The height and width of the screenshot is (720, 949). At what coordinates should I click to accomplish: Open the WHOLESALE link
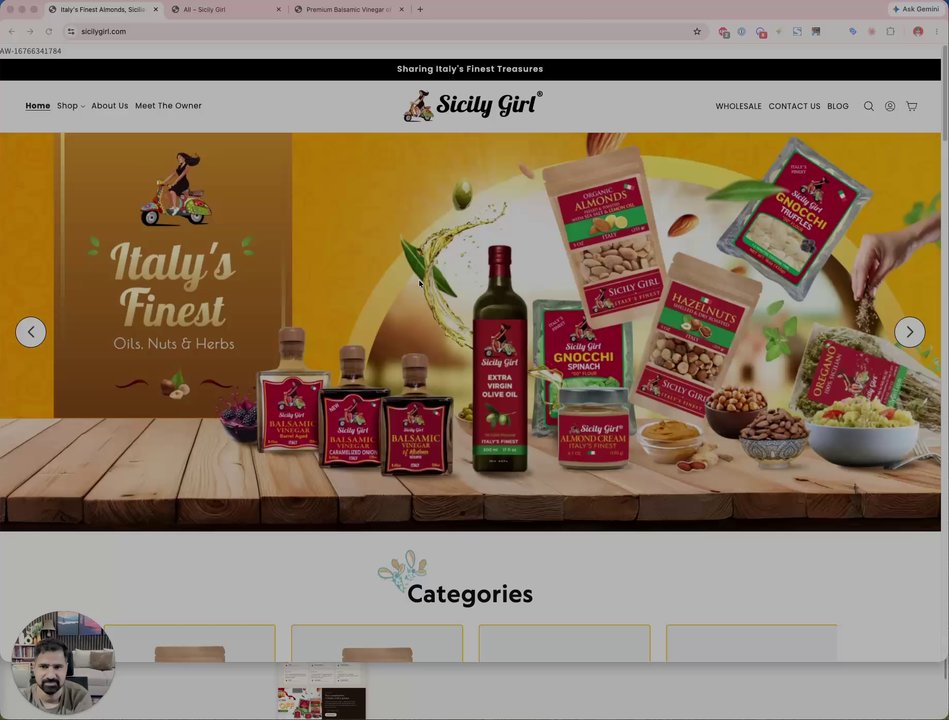click(x=738, y=106)
